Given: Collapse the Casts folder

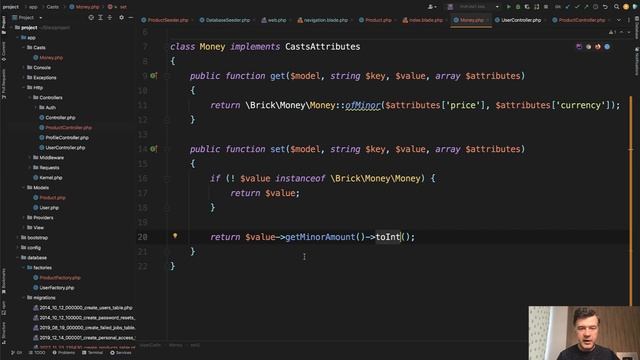Looking at the screenshot, I should (24, 47).
